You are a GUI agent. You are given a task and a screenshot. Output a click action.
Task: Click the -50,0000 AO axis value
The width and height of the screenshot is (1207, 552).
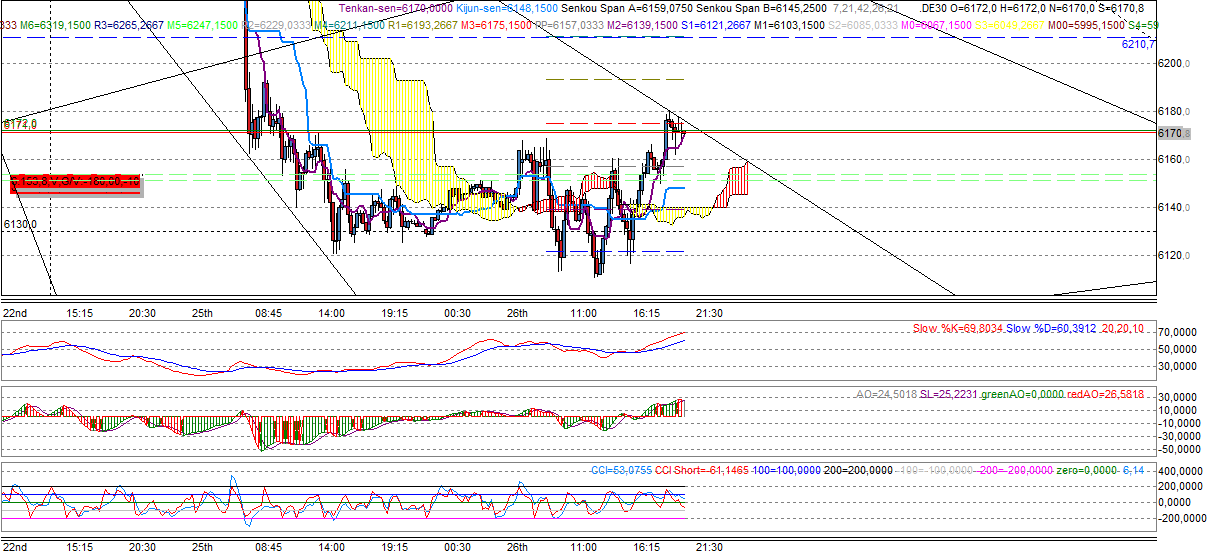click(1177, 449)
